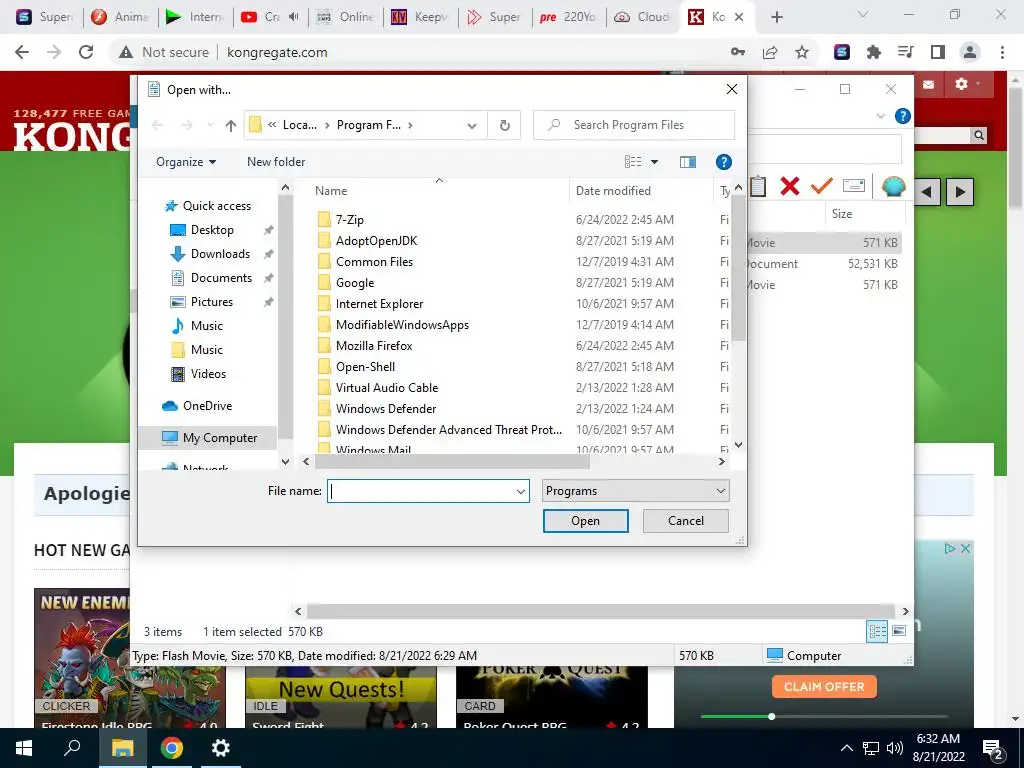Screen dimensions: 1024x768
Task: Switch to details view in file manager status bar
Action: coord(878,631)
